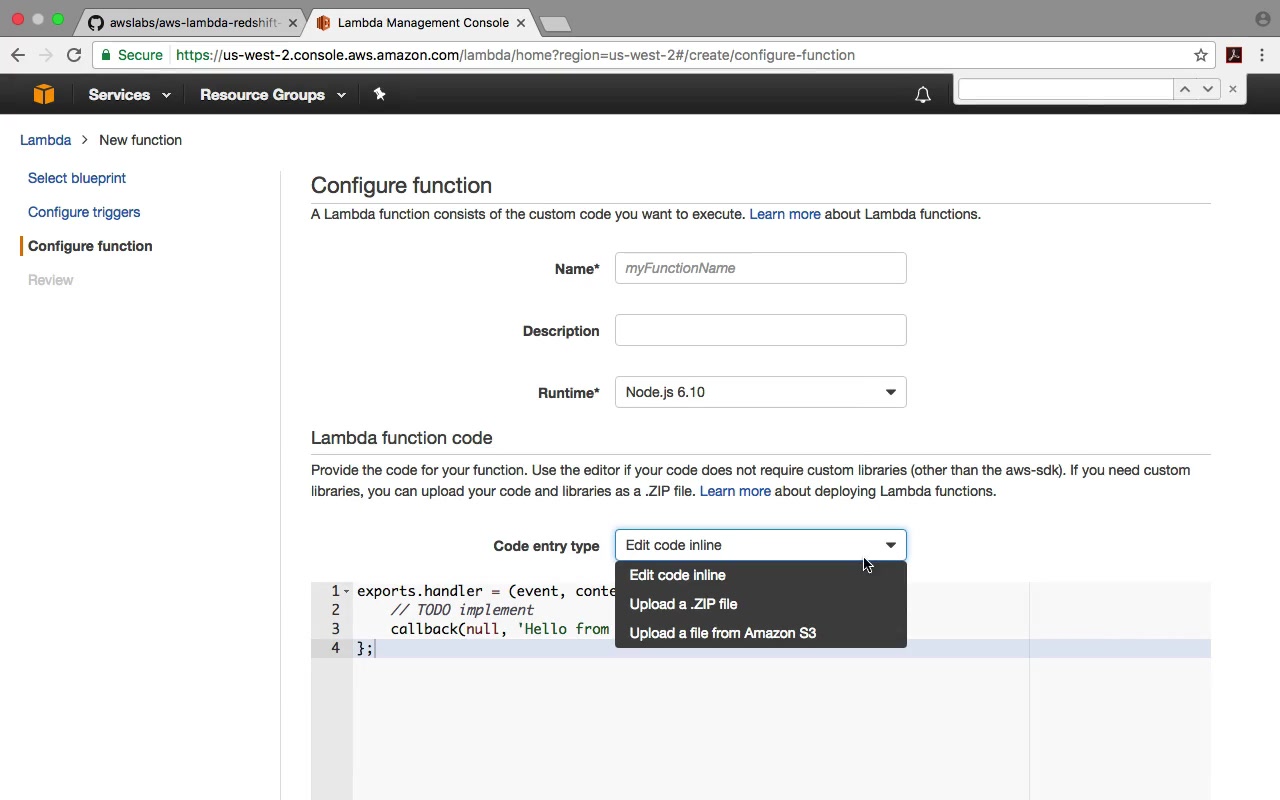Click the AWS console home cube icon

43,94
